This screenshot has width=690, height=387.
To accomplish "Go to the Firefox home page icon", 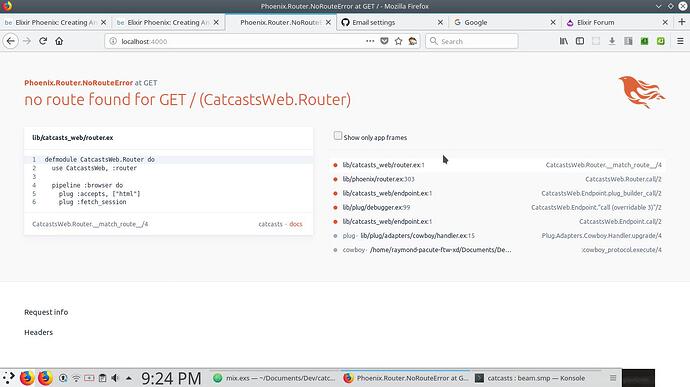I will click(59, 41).
